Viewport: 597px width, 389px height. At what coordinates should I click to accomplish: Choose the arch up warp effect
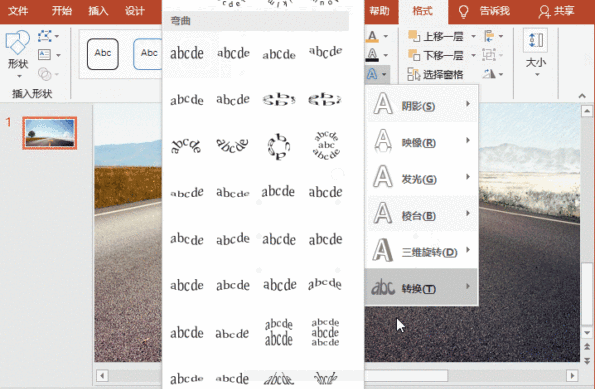click(x=186, y=146)
